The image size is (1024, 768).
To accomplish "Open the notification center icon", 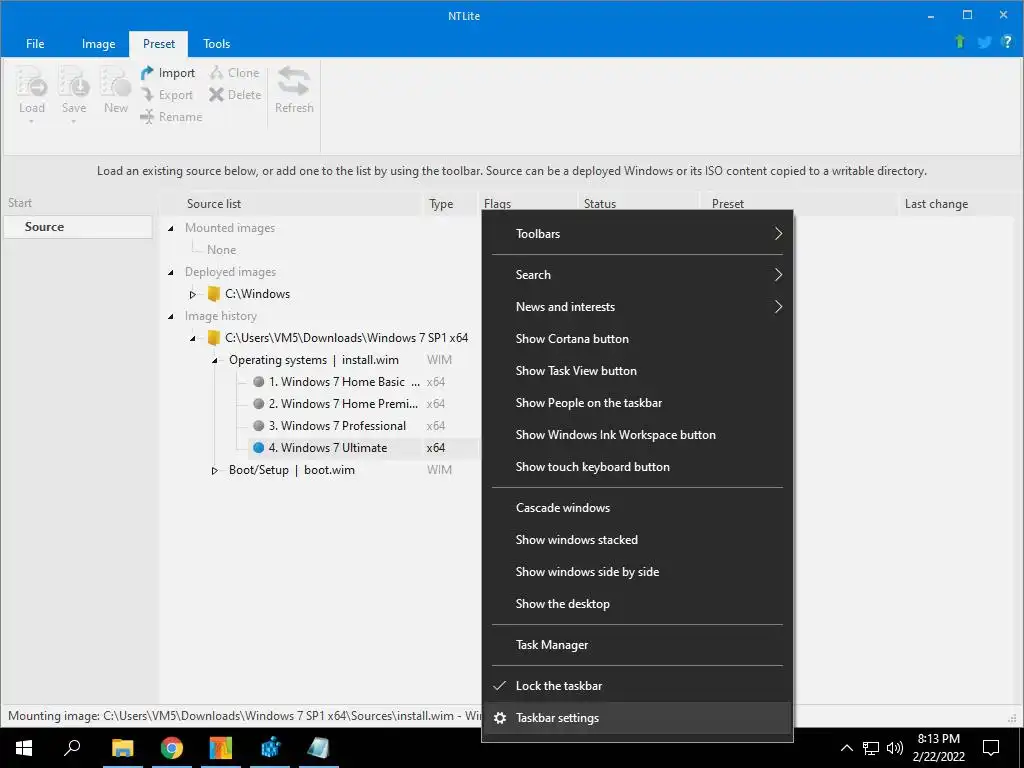I will coord(991,748).
